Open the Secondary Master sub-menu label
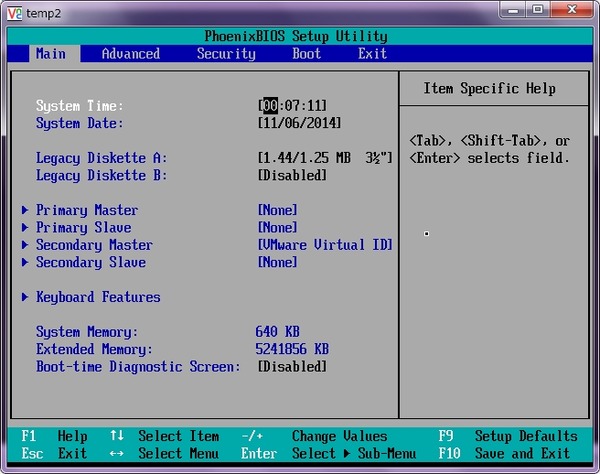The image size is (600, 474). tap(94, 245)
